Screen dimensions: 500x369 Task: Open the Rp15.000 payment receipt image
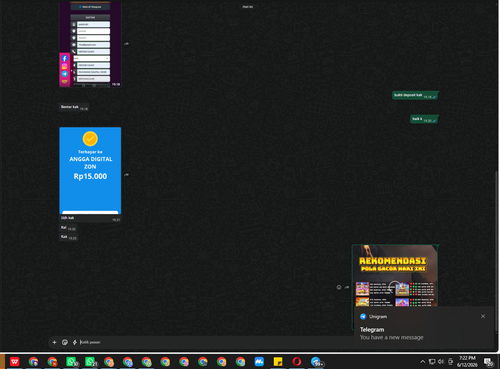tap(90, 170)
